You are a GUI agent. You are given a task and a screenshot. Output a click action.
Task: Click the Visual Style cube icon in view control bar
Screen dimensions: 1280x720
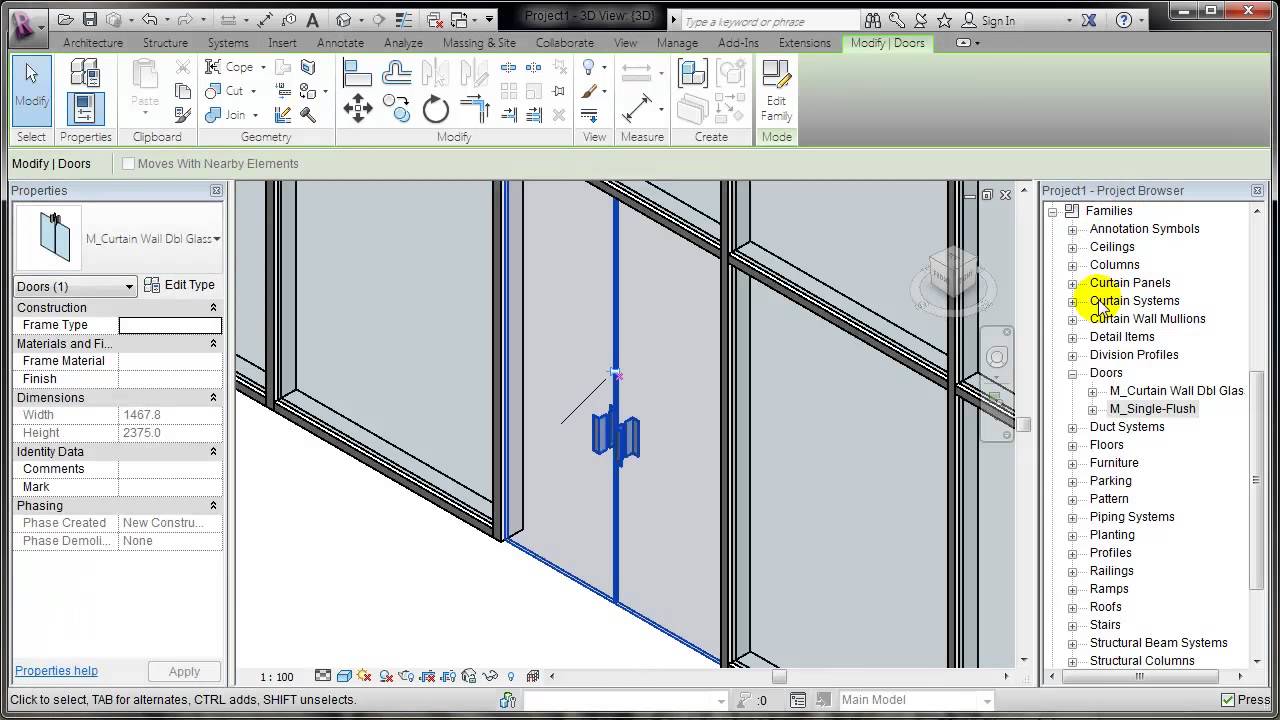tap(344, 676)
